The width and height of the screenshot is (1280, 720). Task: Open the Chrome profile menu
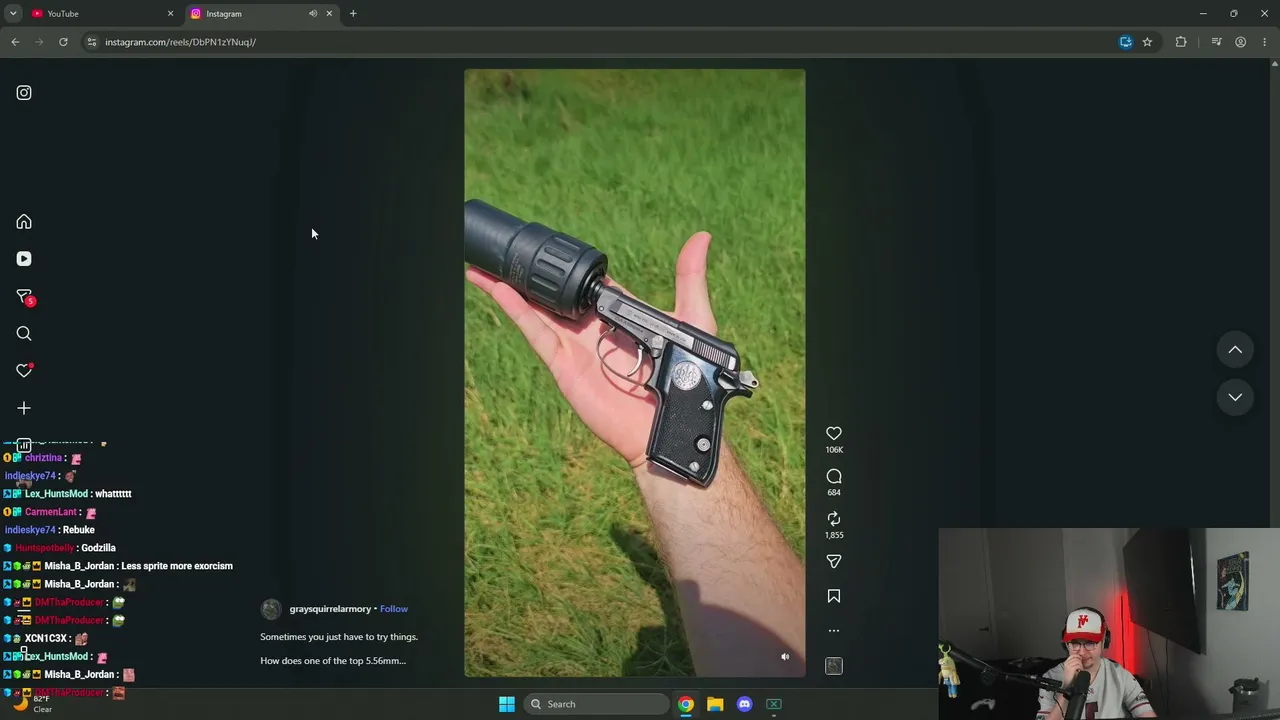coord(1241,42)
